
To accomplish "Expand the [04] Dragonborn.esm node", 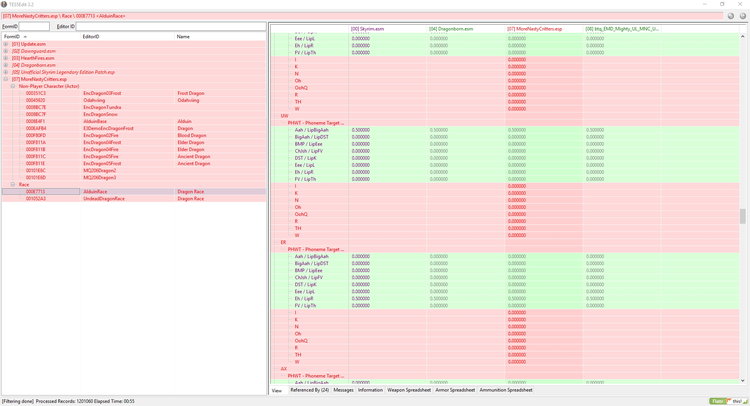I will (x=6, y=65).
